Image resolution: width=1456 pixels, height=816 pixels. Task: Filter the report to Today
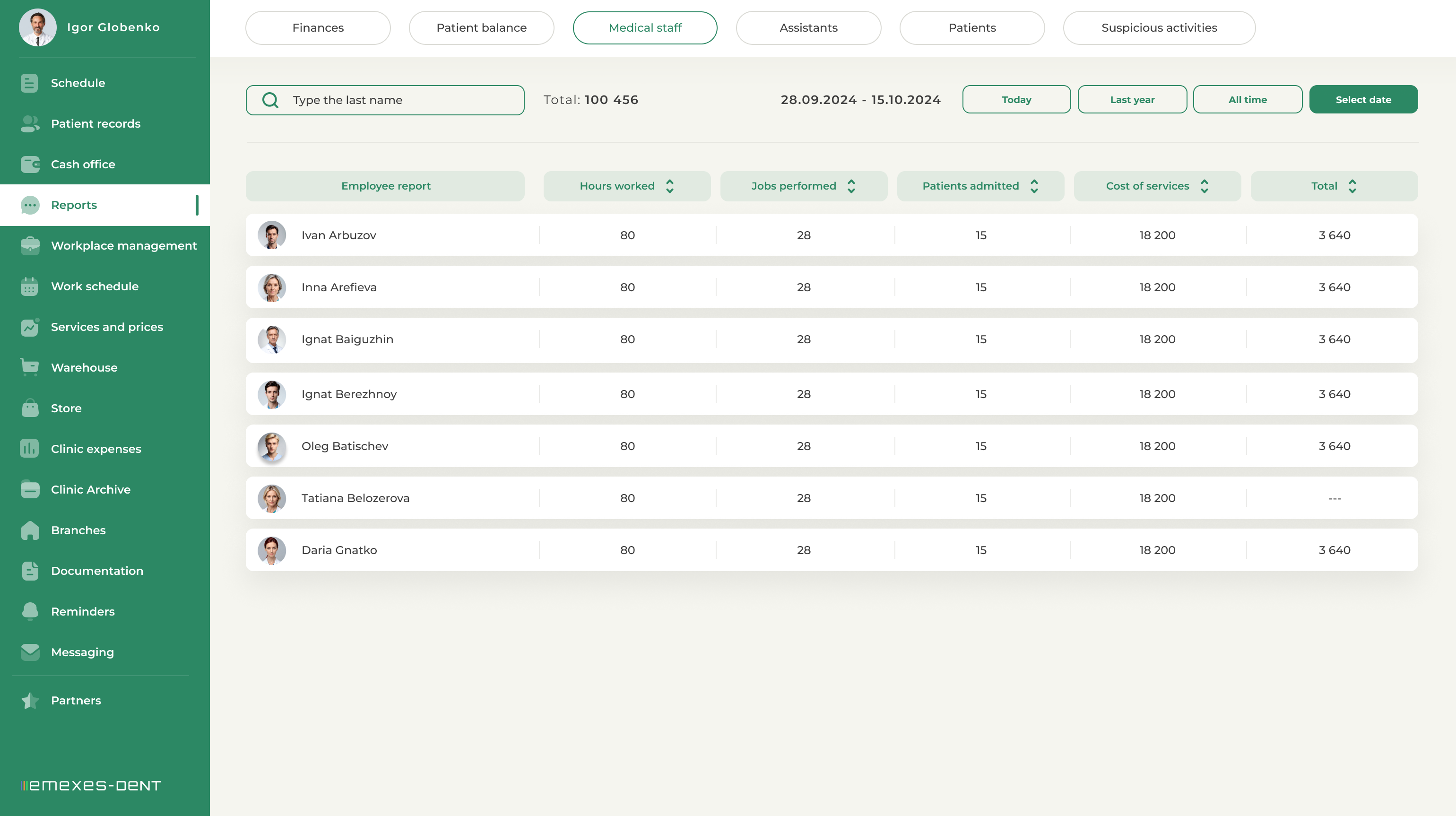(x=1016, y=99)
